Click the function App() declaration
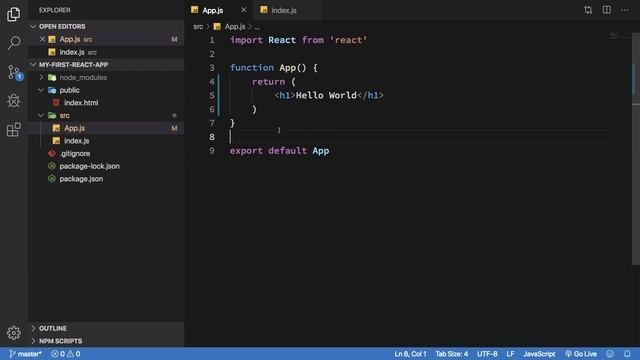The height and width of the screenshot is (360, 640). pos(273,68)
